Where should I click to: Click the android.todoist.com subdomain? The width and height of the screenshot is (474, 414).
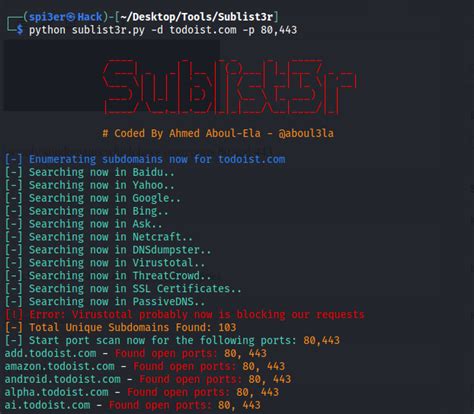point(62,379)
